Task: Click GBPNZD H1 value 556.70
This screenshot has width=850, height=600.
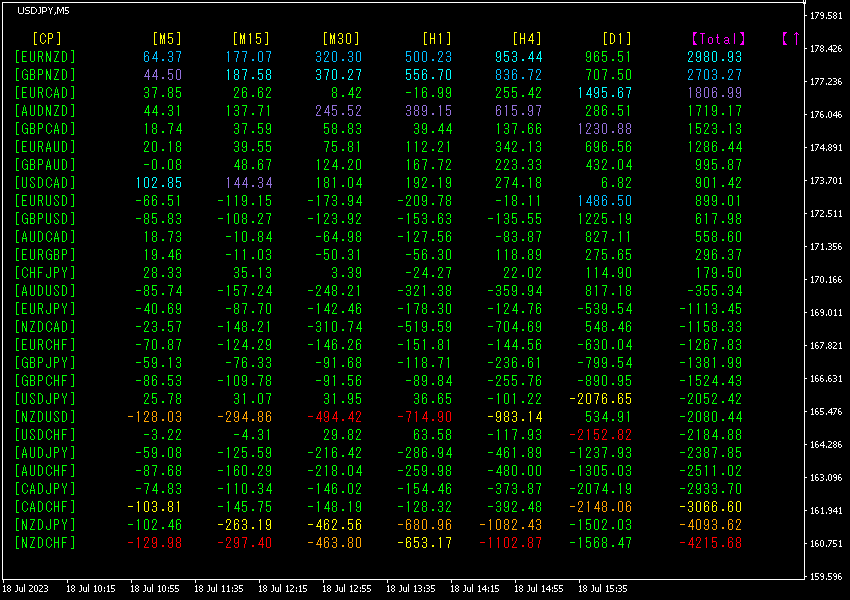Action: coord(428,75)
